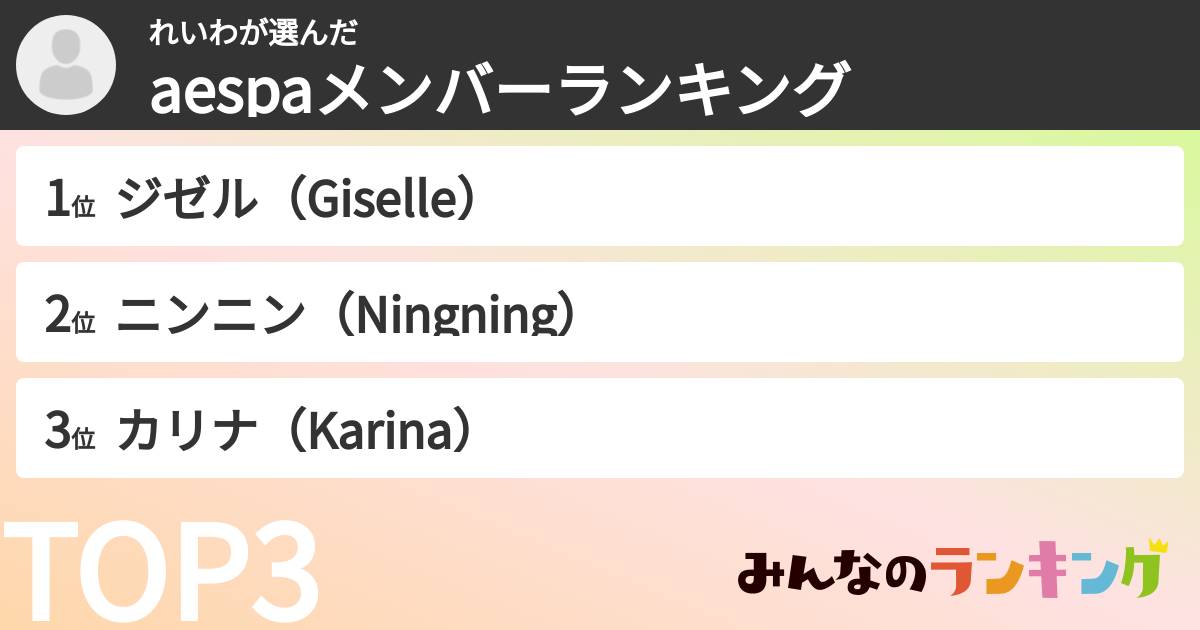The height and width of the screenshot is (630, 1200).
Task: Select the third place Karina row
Action: coord(600,428)
